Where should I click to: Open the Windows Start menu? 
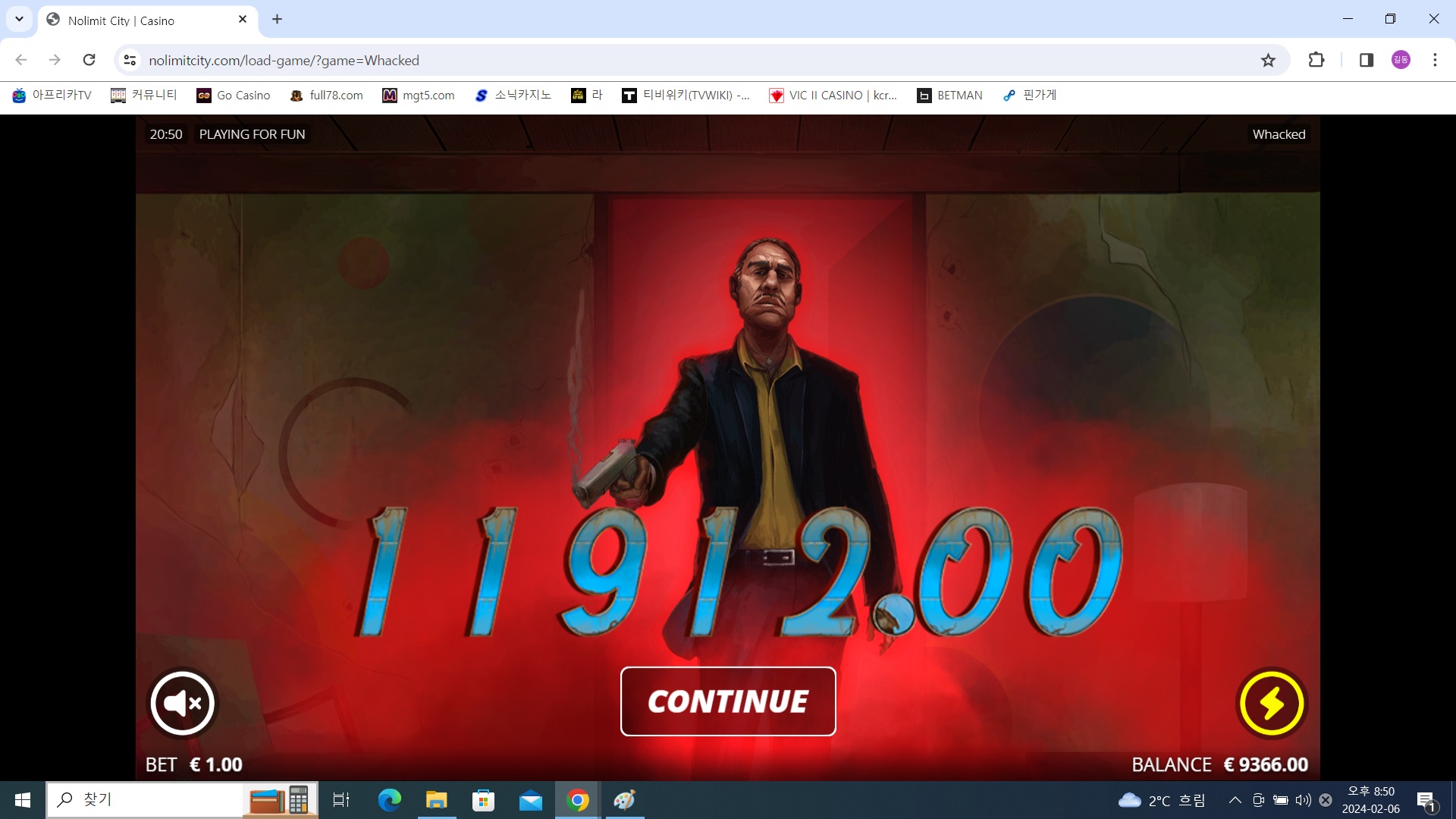click(23, 800)
